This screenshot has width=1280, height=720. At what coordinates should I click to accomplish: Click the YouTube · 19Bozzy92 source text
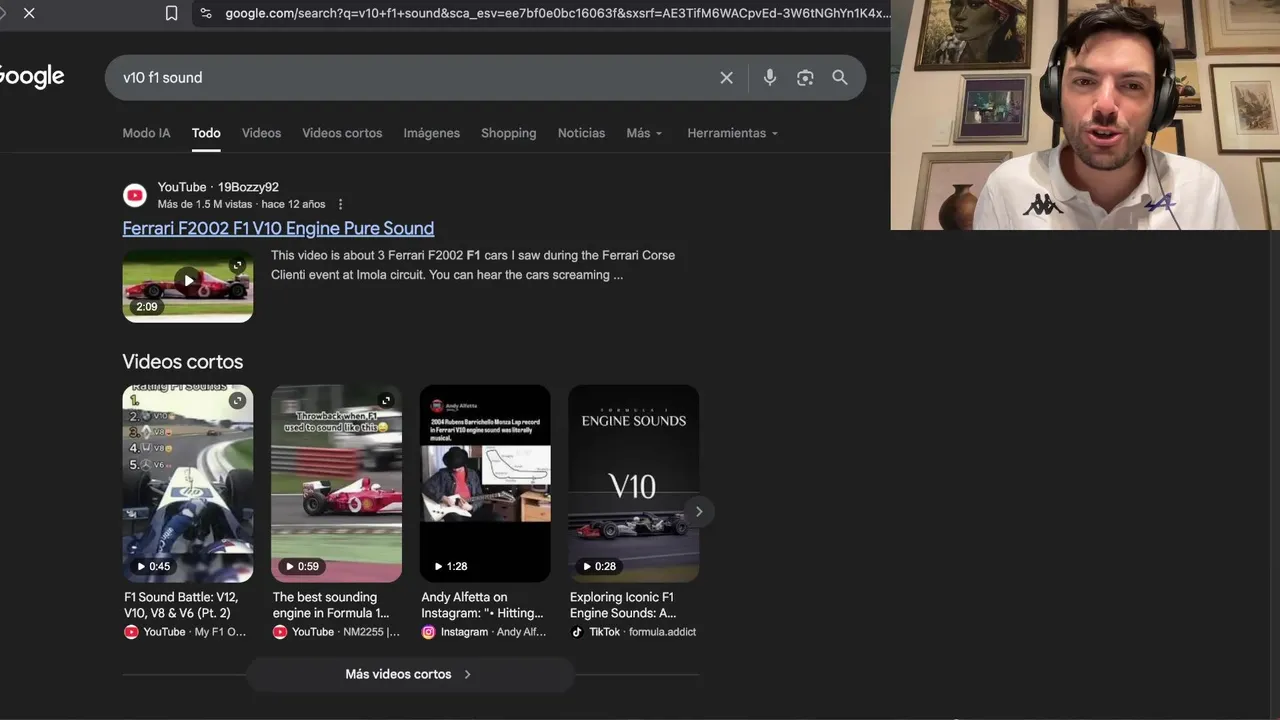[x=218, y=187]
